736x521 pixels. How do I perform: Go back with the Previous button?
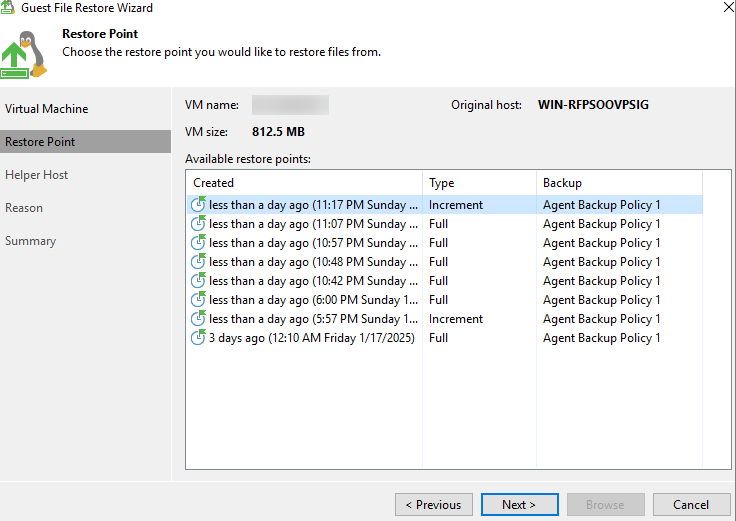click(x=434, y=505)
